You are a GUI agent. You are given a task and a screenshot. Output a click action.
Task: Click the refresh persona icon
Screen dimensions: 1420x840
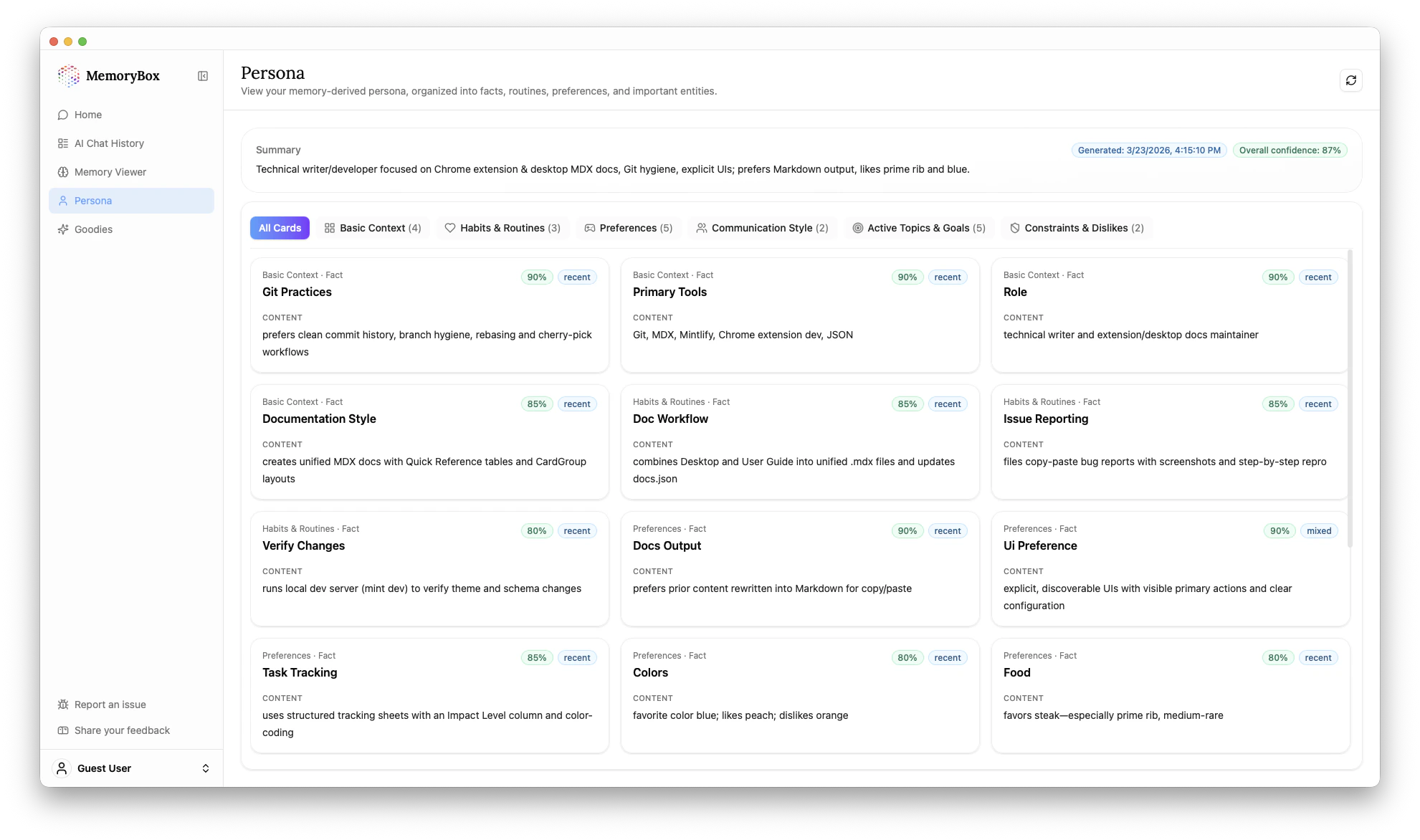tap(1350, 80)
